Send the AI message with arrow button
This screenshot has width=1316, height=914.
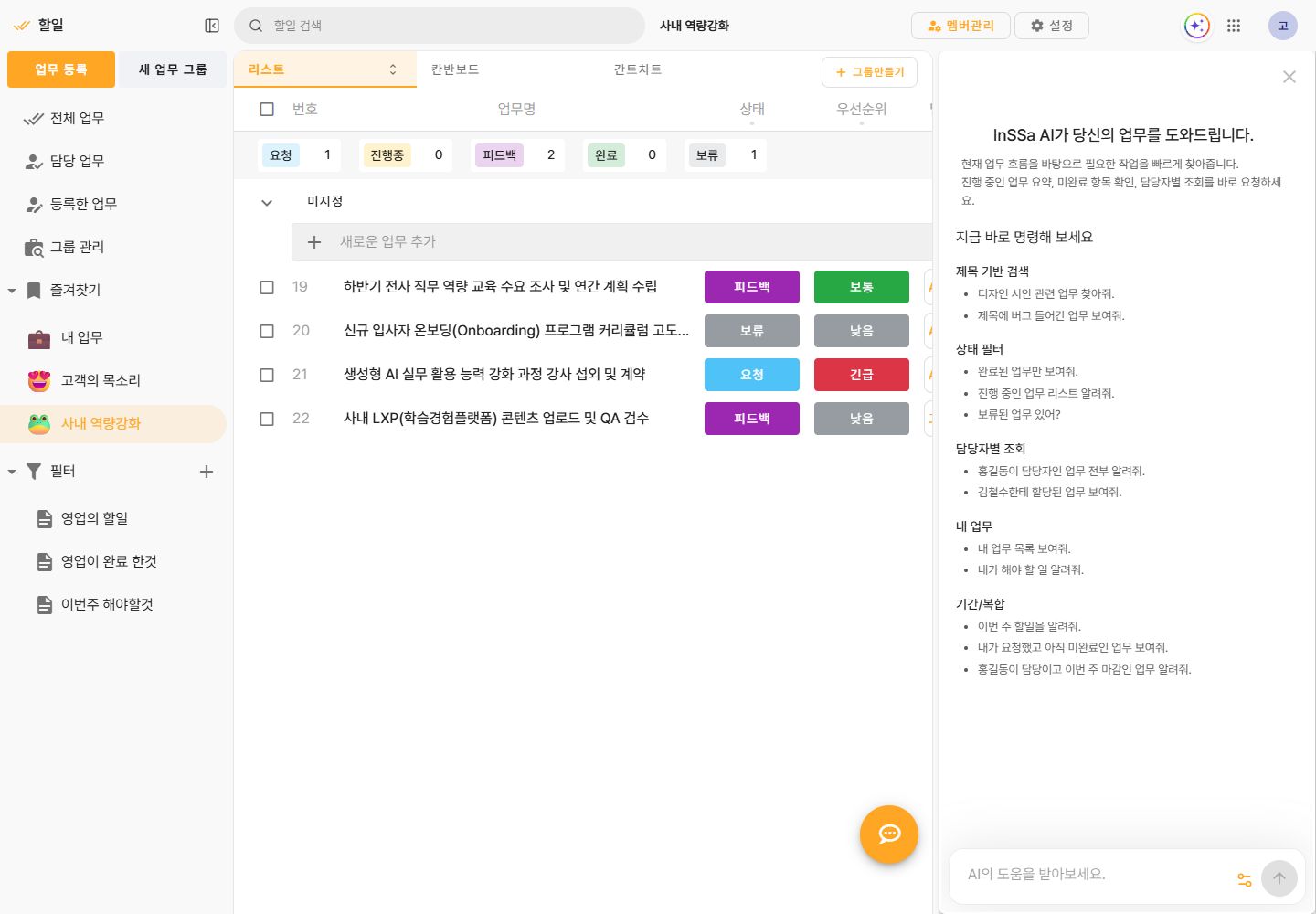tap(1279, 878)
